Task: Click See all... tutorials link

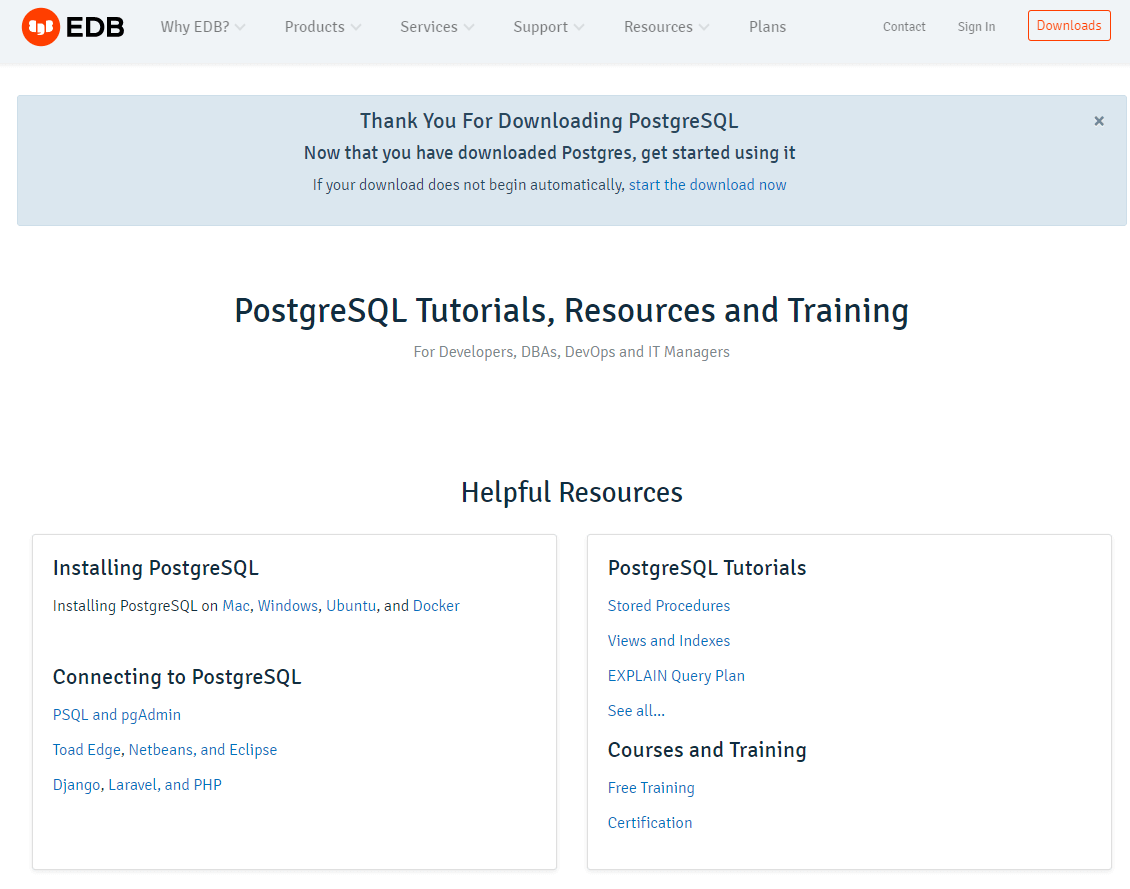Action: click(636, 710)
